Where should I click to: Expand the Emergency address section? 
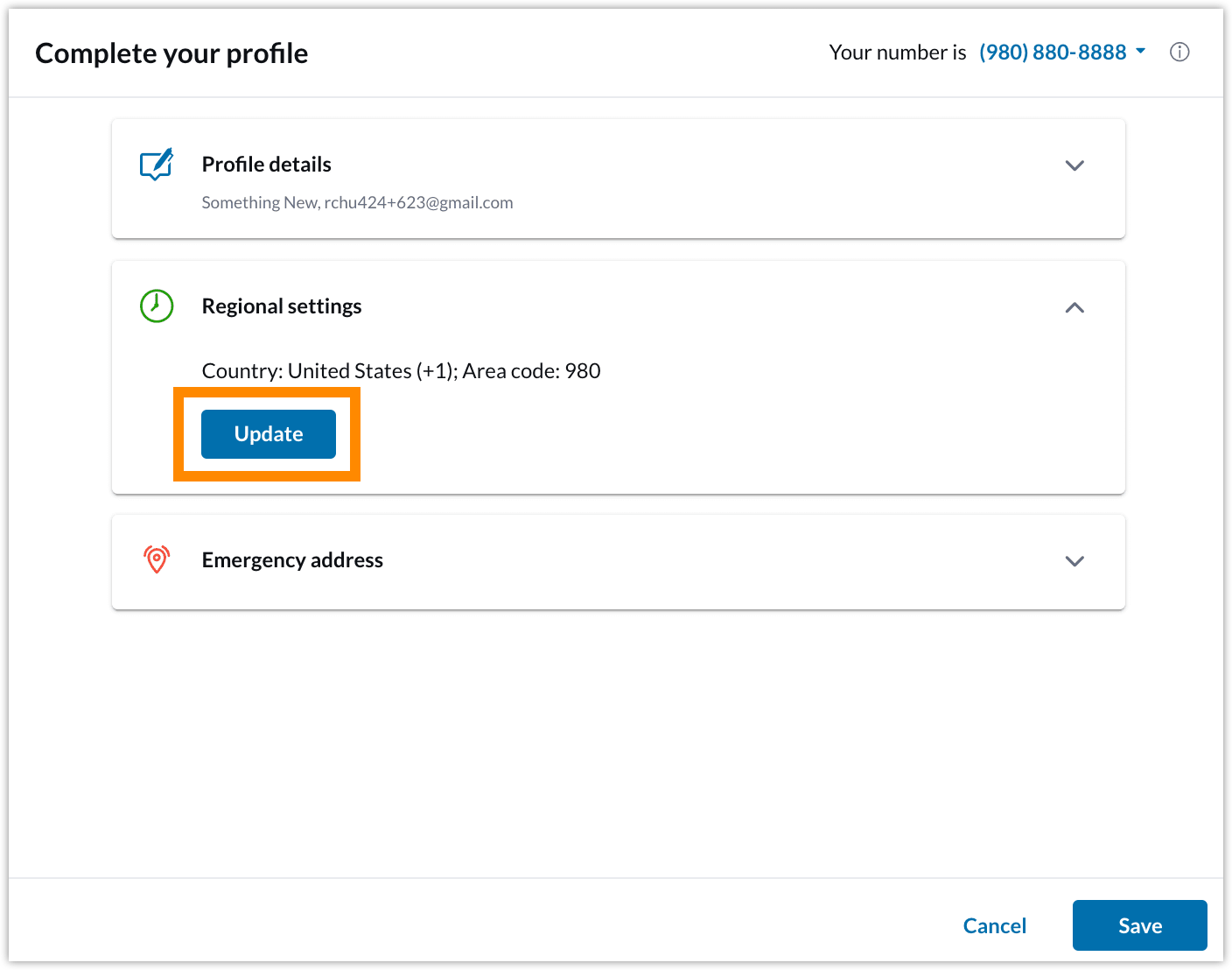tap(1074, 561)
